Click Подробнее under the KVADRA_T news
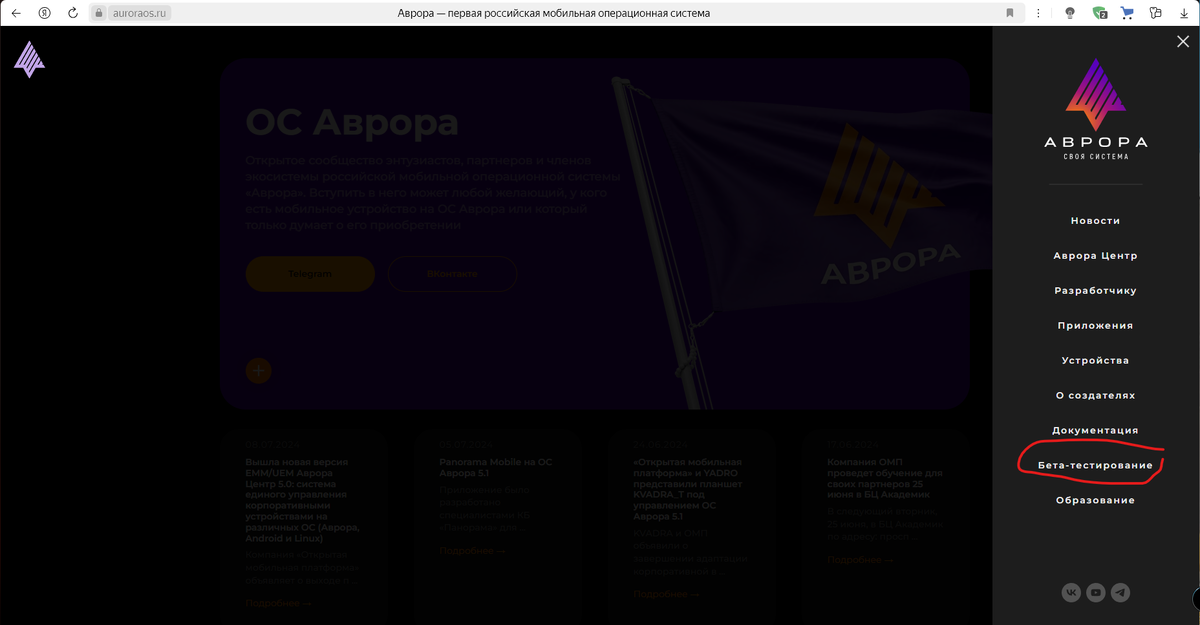 point(666,594)
